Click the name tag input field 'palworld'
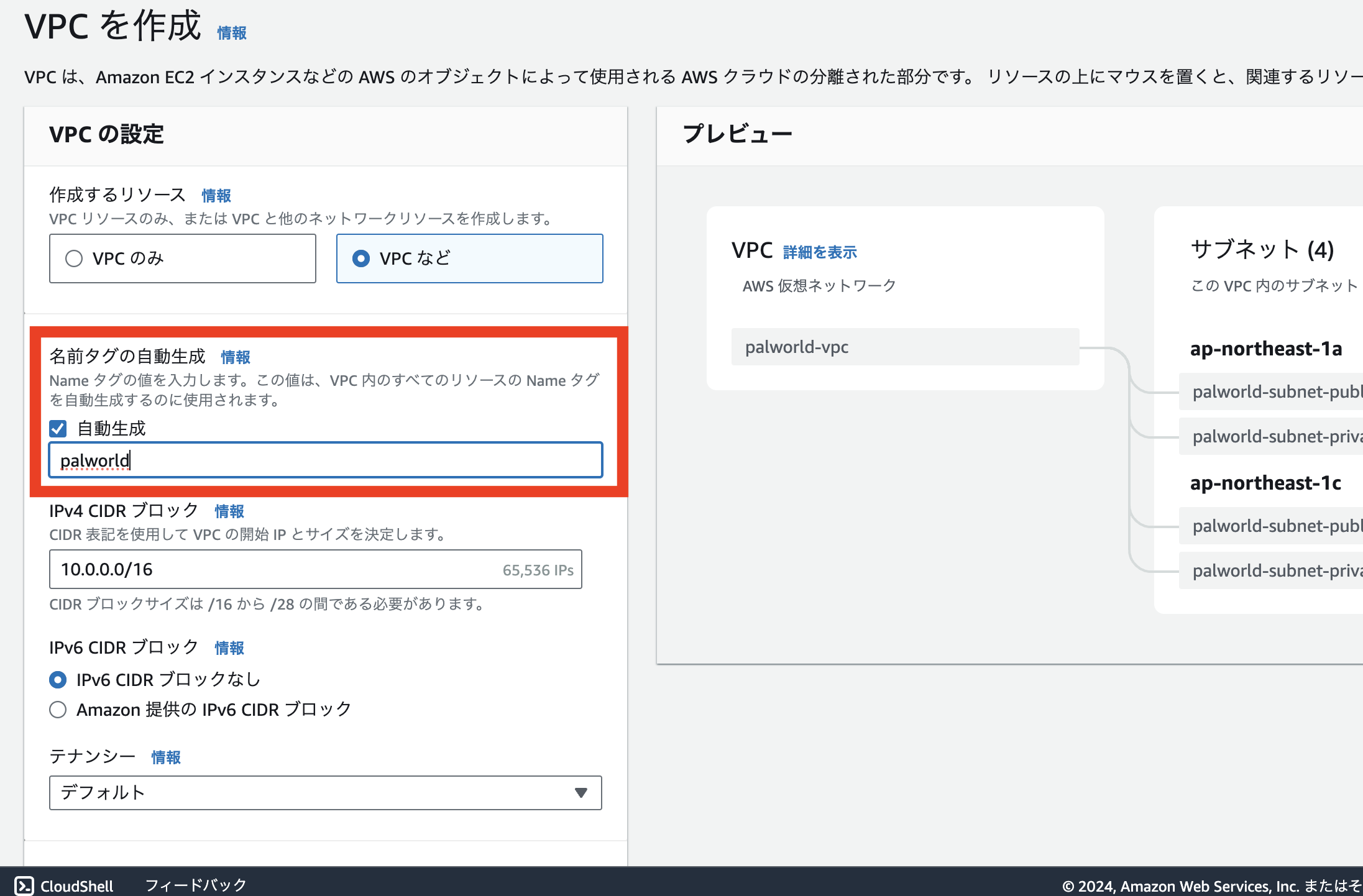Screen dimensions: 1363x896 tap(325, 460)
